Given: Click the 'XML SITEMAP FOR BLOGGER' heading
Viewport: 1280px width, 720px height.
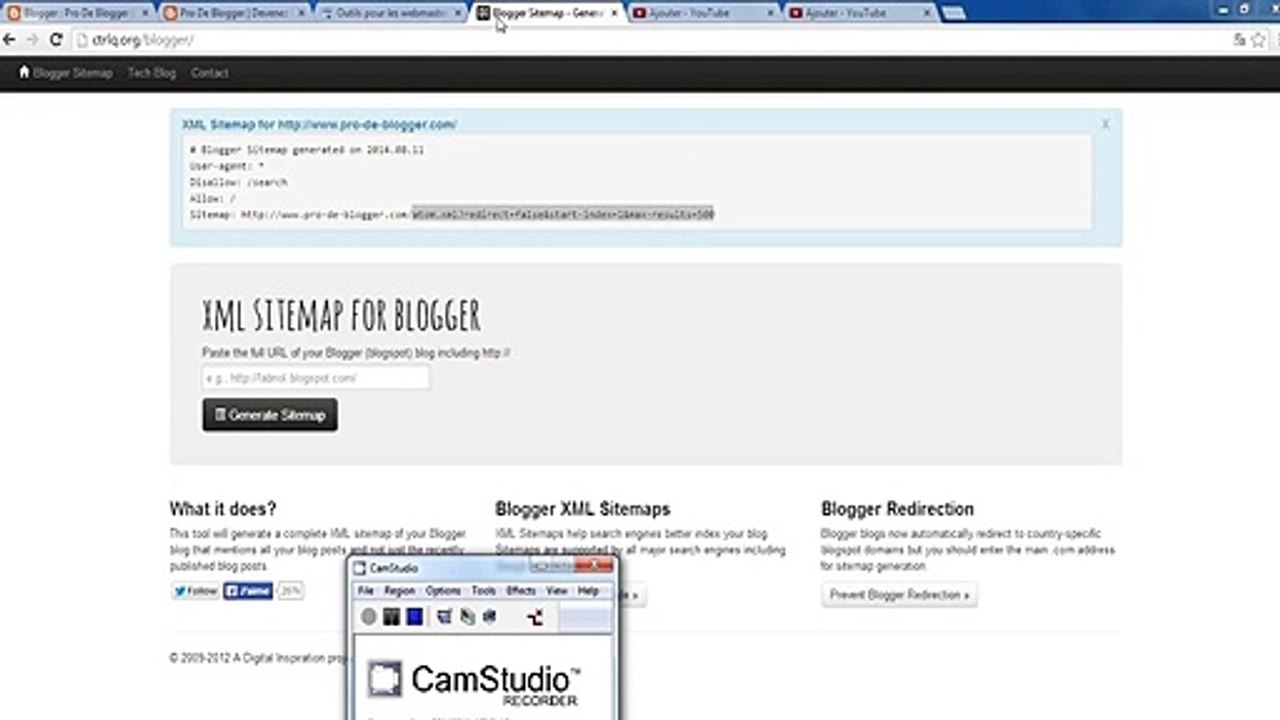Looking at the screenshot, I should click(x=341, y=316).
